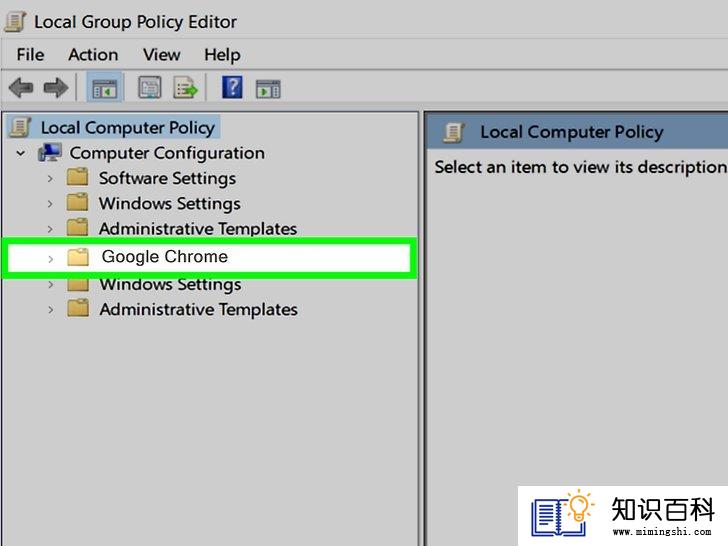Expand the bottom Administrative Templates node
This screenshot has width=728, height=546.
pos(51,310)
